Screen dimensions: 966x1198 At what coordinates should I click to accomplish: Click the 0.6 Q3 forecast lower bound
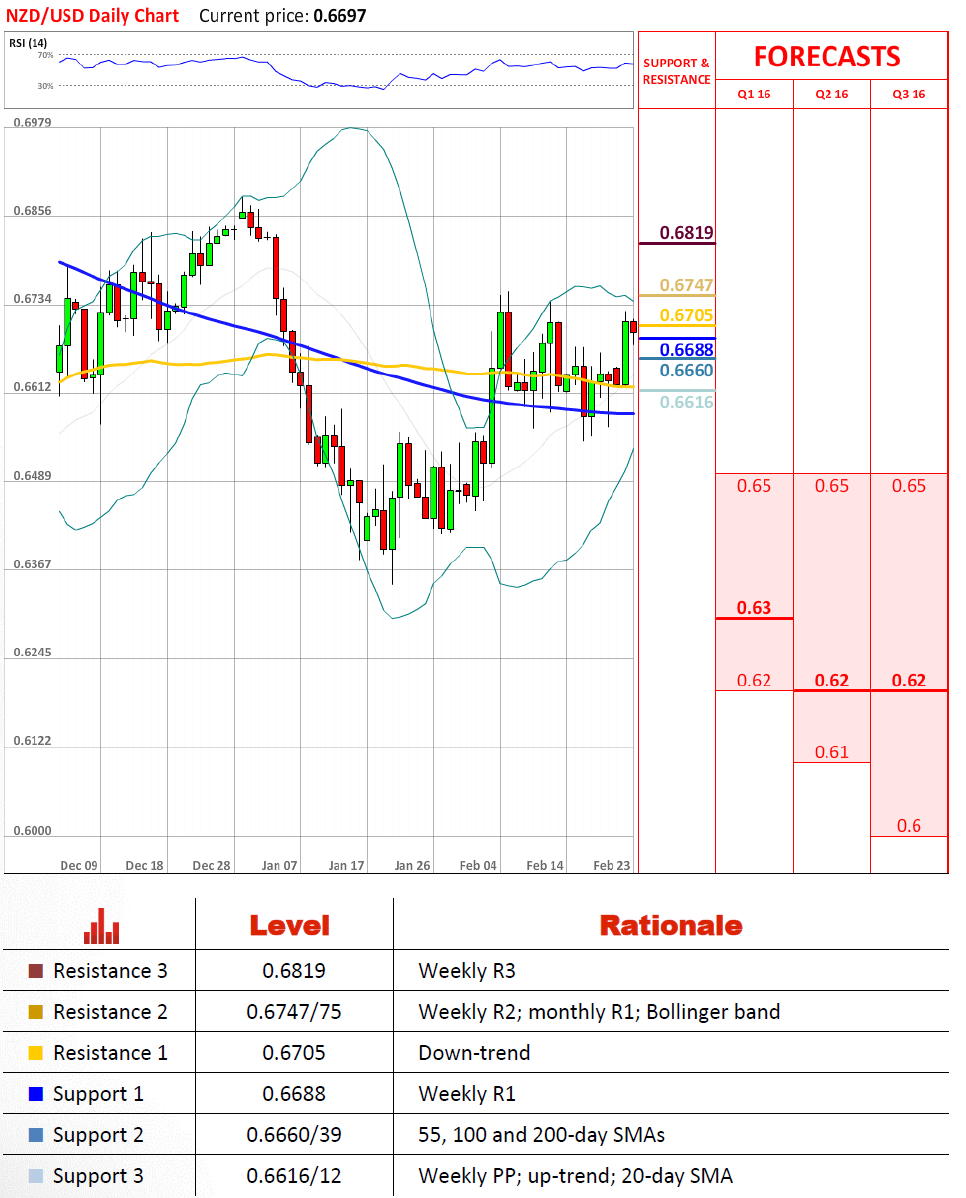click(x=909, y=826)
